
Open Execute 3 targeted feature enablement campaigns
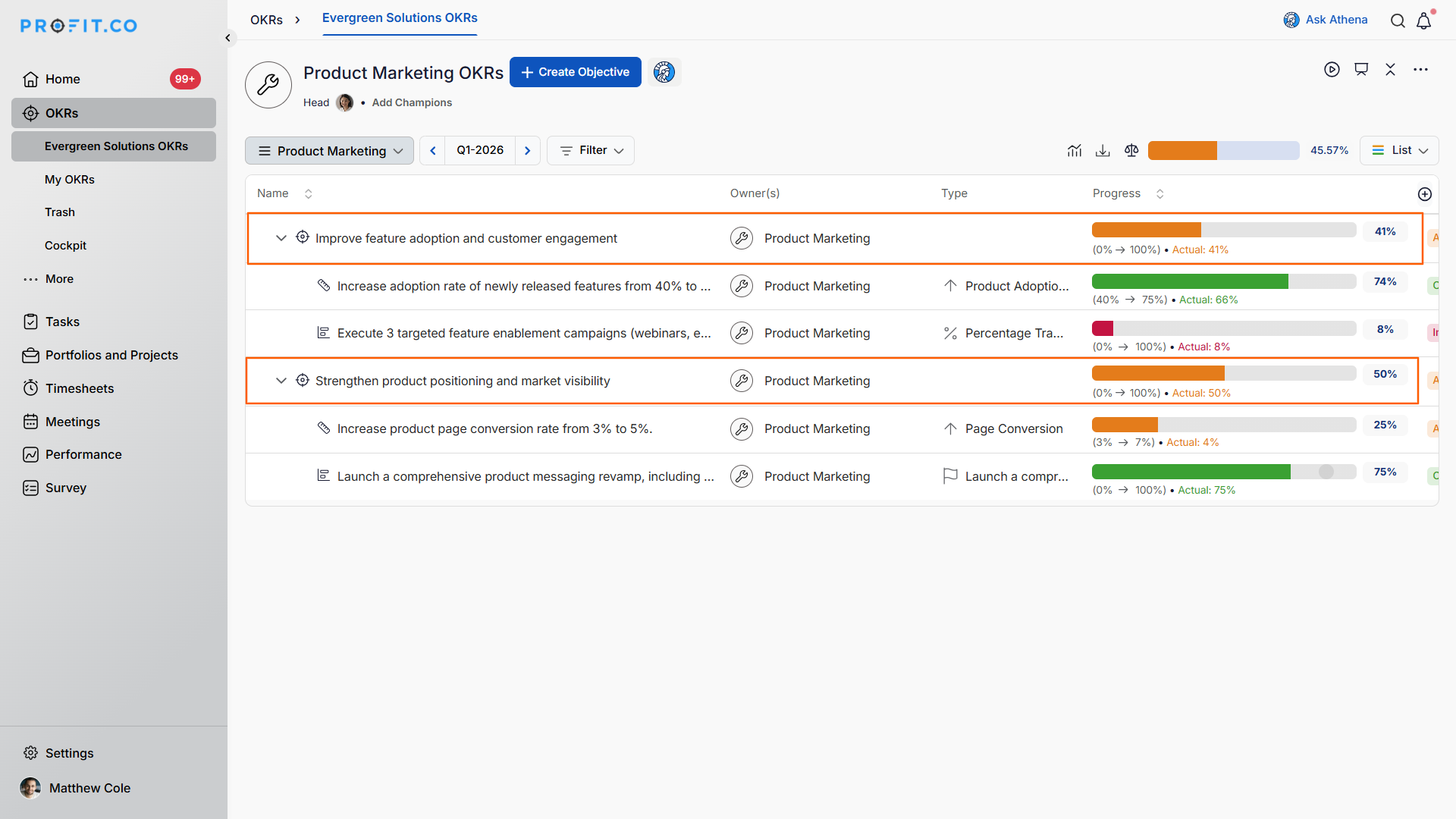click(x=524, y=333)
